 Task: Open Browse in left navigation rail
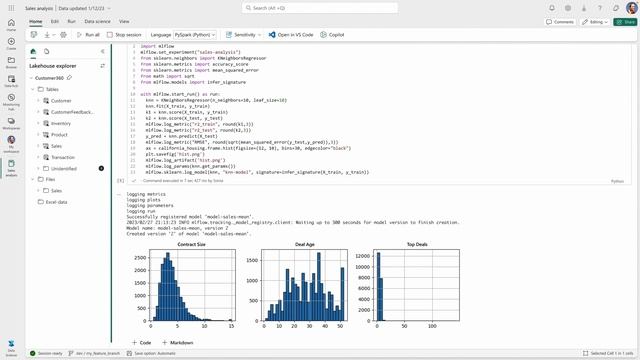tap(11, 62)
